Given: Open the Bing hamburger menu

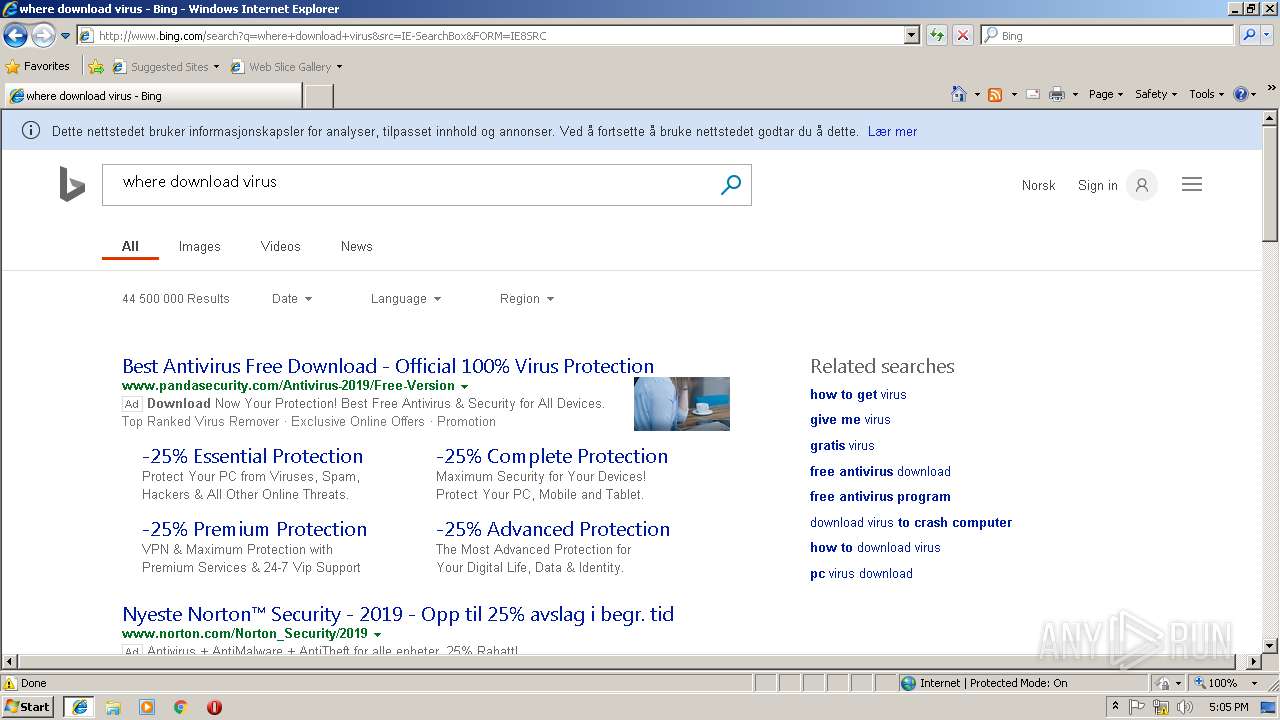Looking at the screenshot, I should click(x=1192, y=185).
